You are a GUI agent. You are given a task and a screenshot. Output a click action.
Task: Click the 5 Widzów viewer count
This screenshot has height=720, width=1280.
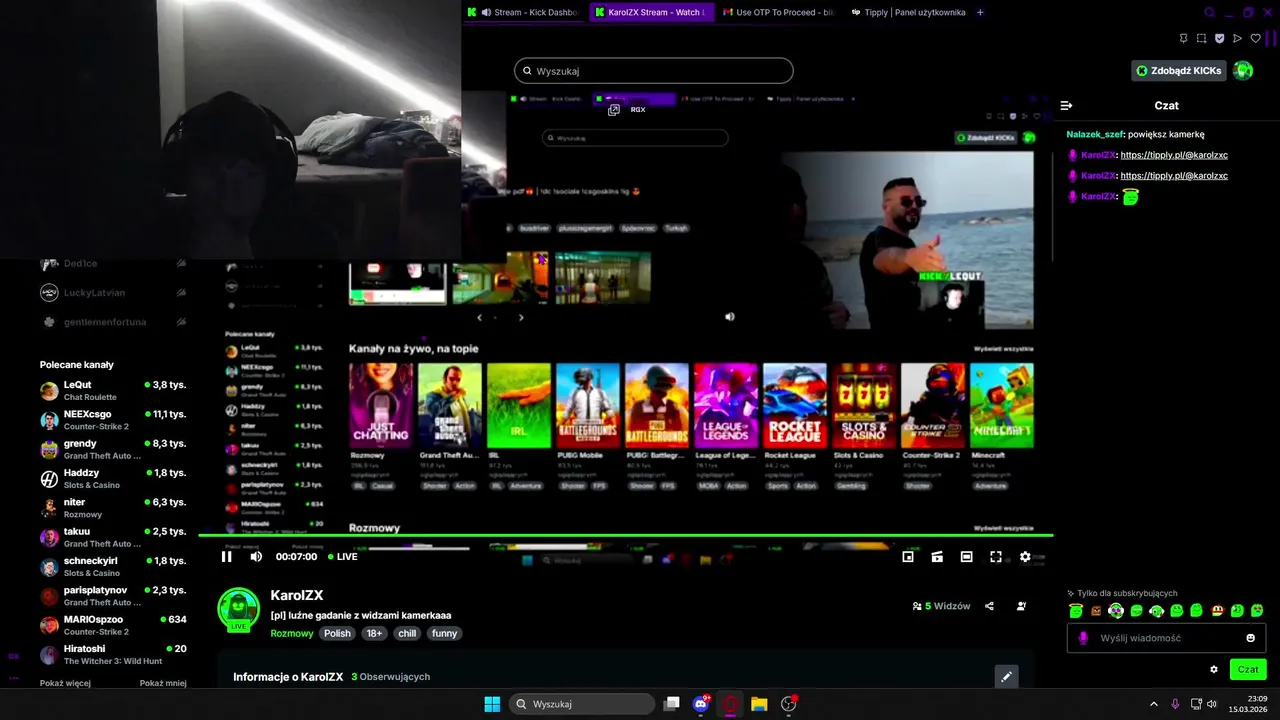941,606
